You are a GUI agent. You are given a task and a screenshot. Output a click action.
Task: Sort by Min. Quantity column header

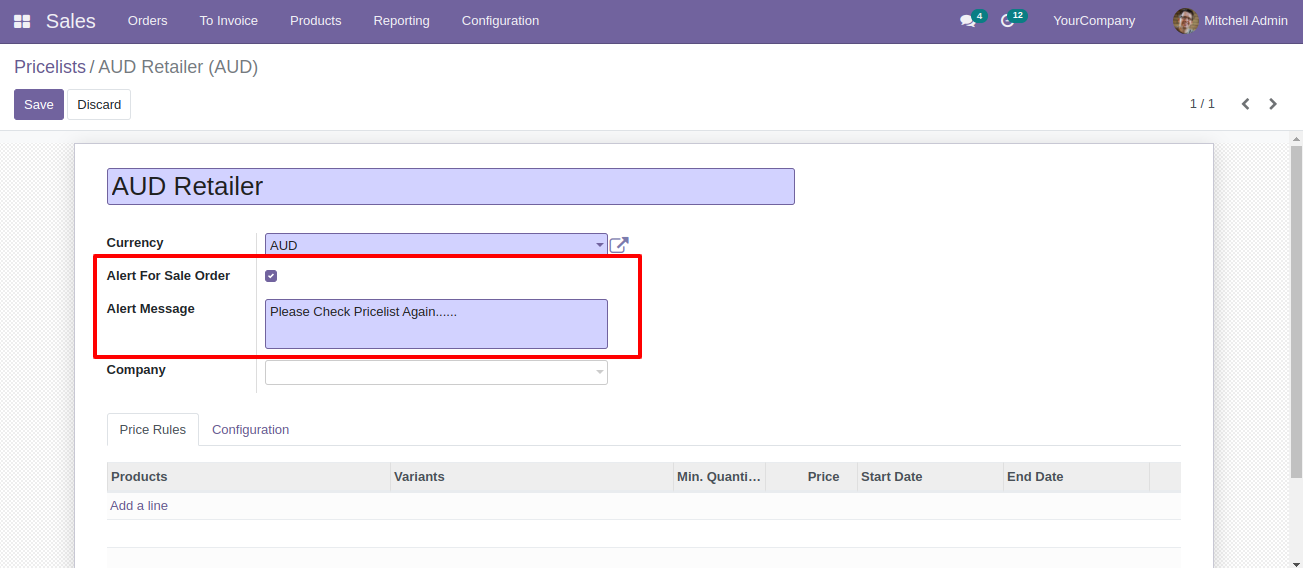(720, 477)
